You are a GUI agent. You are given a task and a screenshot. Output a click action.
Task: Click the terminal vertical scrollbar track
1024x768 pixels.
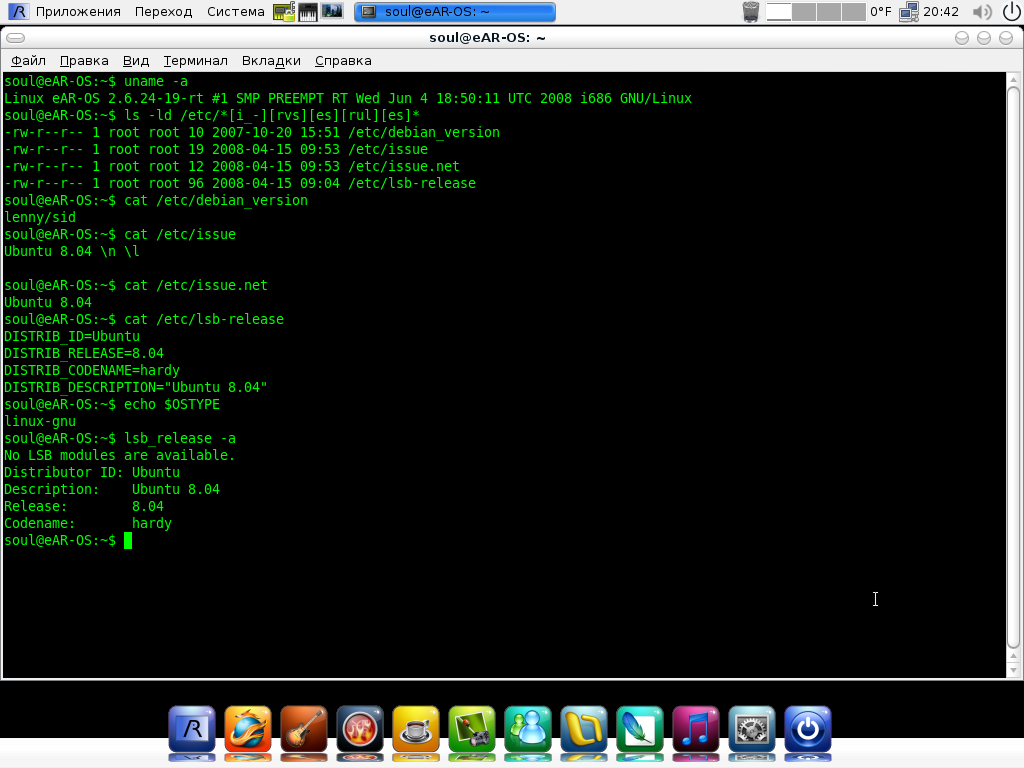coord(1014,369)
